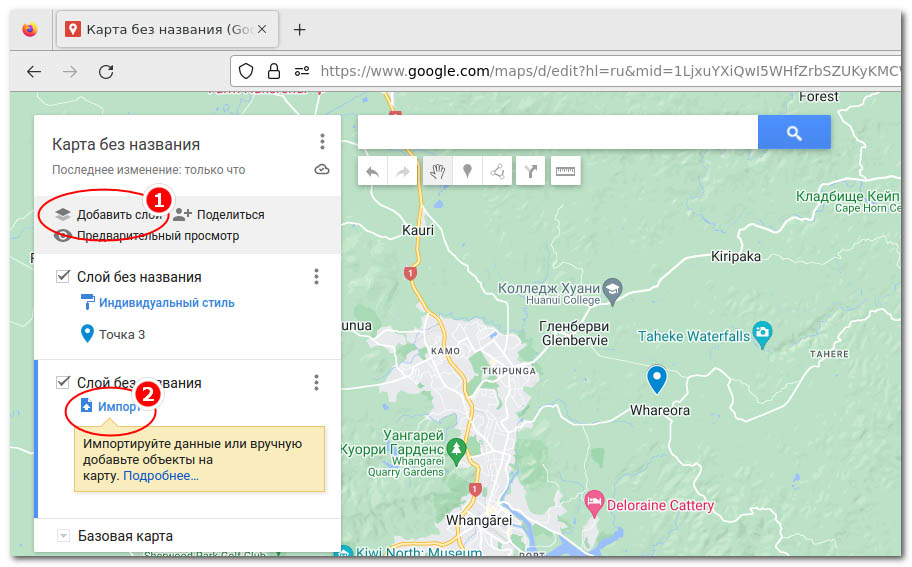Open map options three-dot menu
Viewport: 912px width, 567px height.
point(322,142)
